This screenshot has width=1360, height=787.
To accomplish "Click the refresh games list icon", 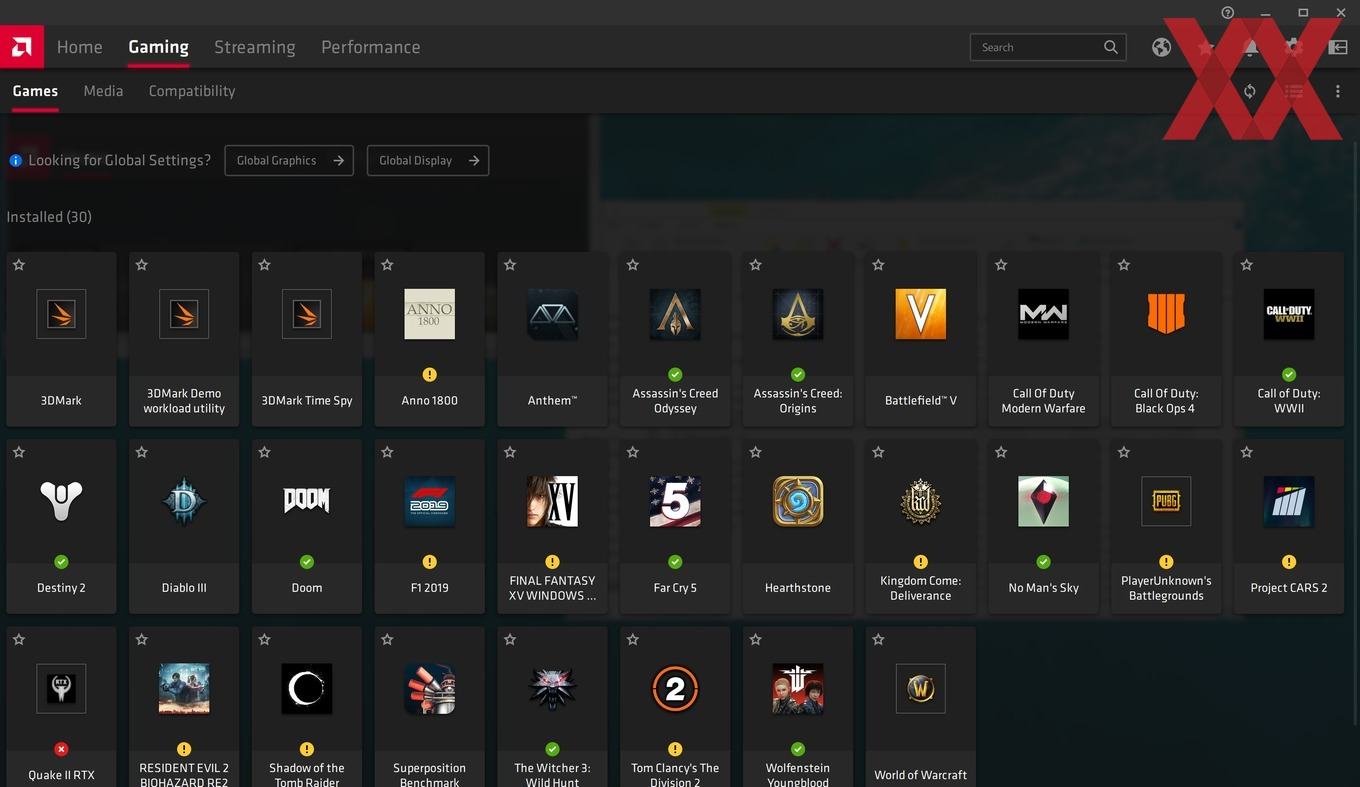I will (1249, 91).
